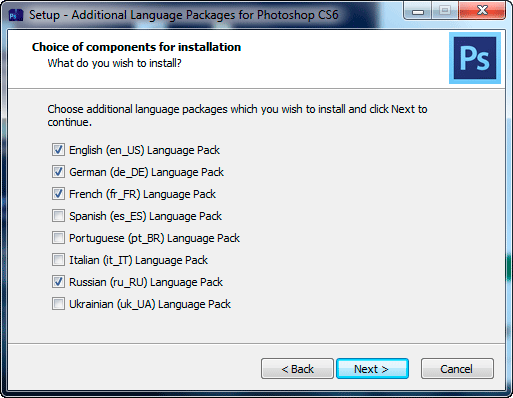The width and height of the screenshot is (513, 398).
Task: Click the Spanish Language Pack label text
Action: click(x=145, y=216)
